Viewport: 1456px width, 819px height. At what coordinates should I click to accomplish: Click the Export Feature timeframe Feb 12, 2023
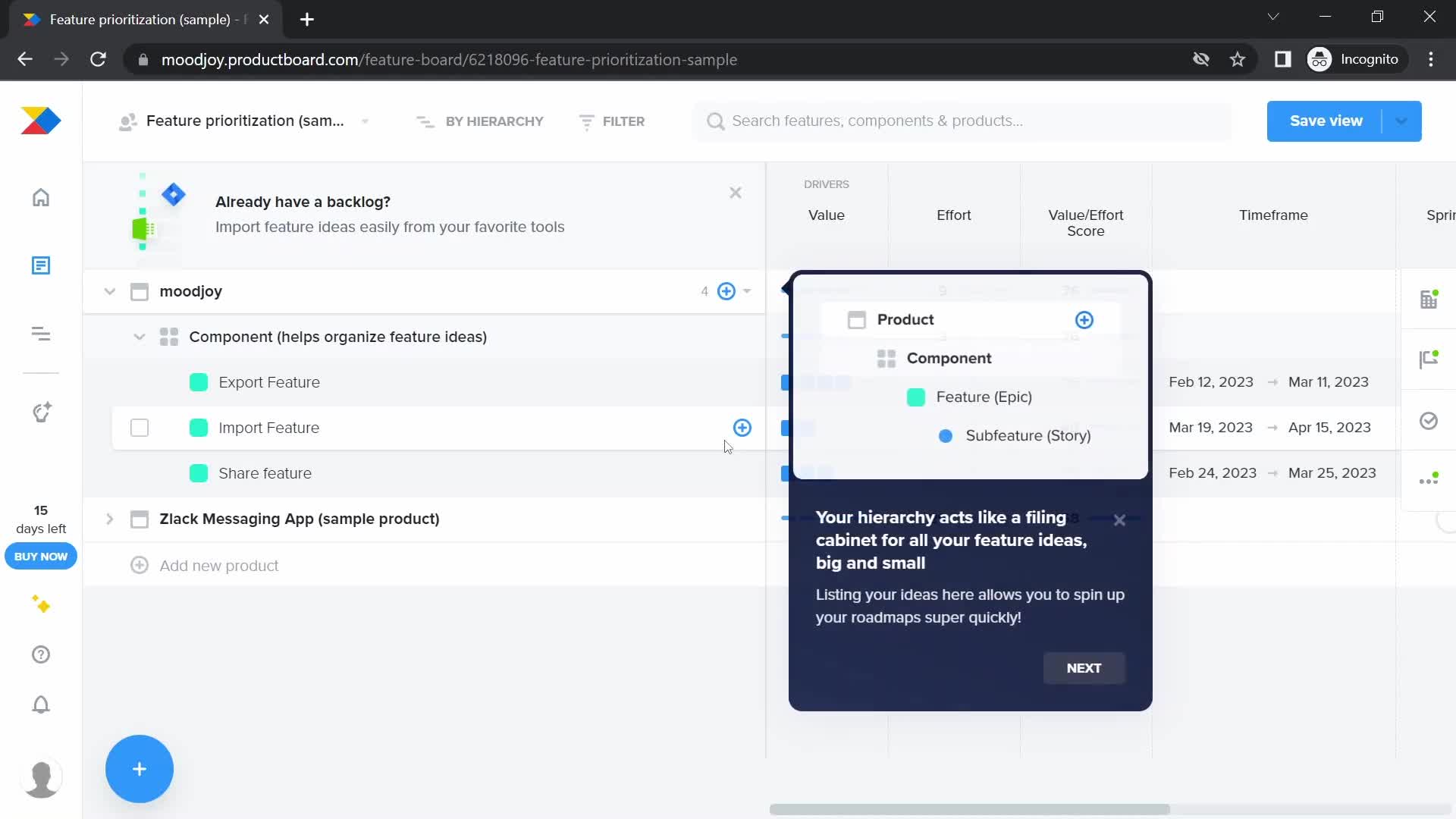point(1211,382)
